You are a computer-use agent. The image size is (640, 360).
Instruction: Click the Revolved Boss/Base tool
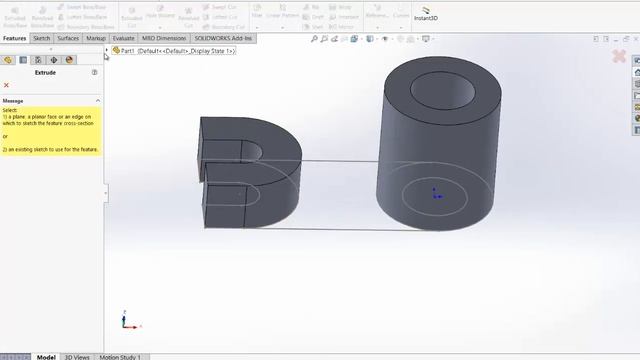42,18
